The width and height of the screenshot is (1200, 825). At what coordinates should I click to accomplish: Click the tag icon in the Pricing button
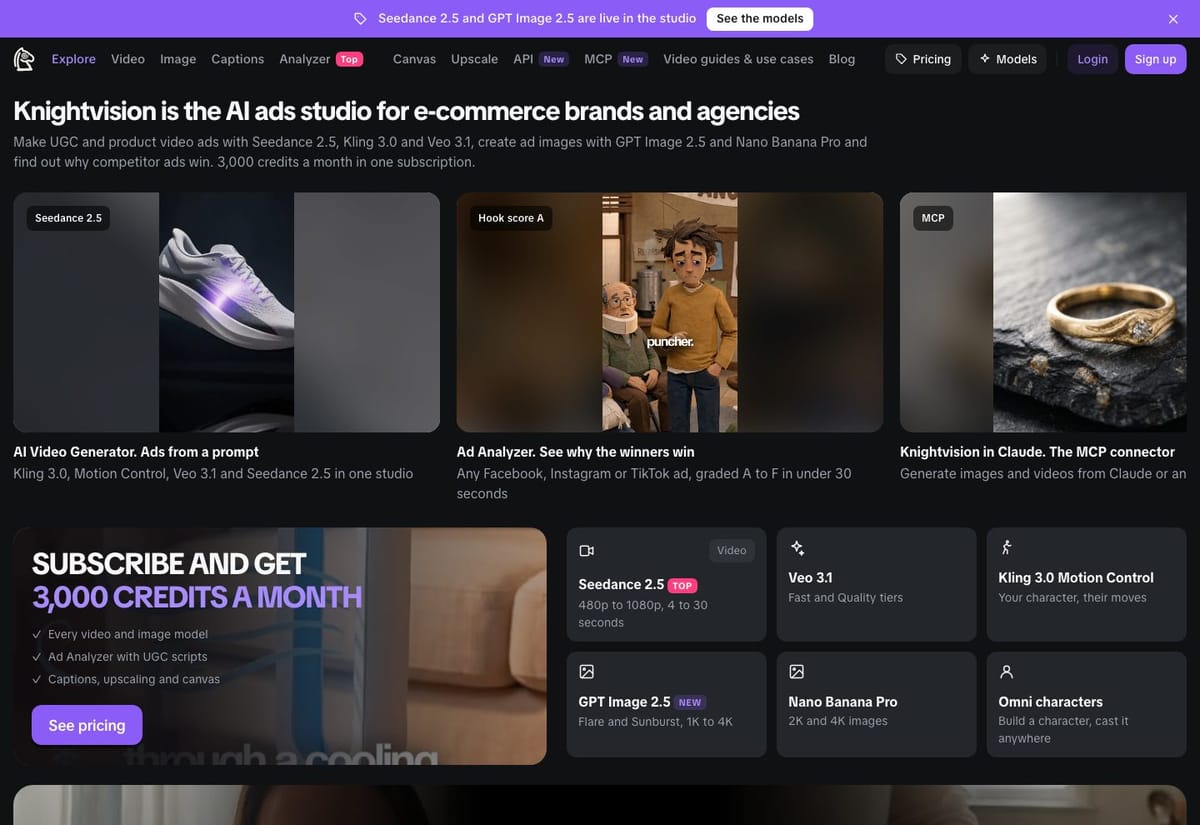pyautogui.click(x=901, y=59)
